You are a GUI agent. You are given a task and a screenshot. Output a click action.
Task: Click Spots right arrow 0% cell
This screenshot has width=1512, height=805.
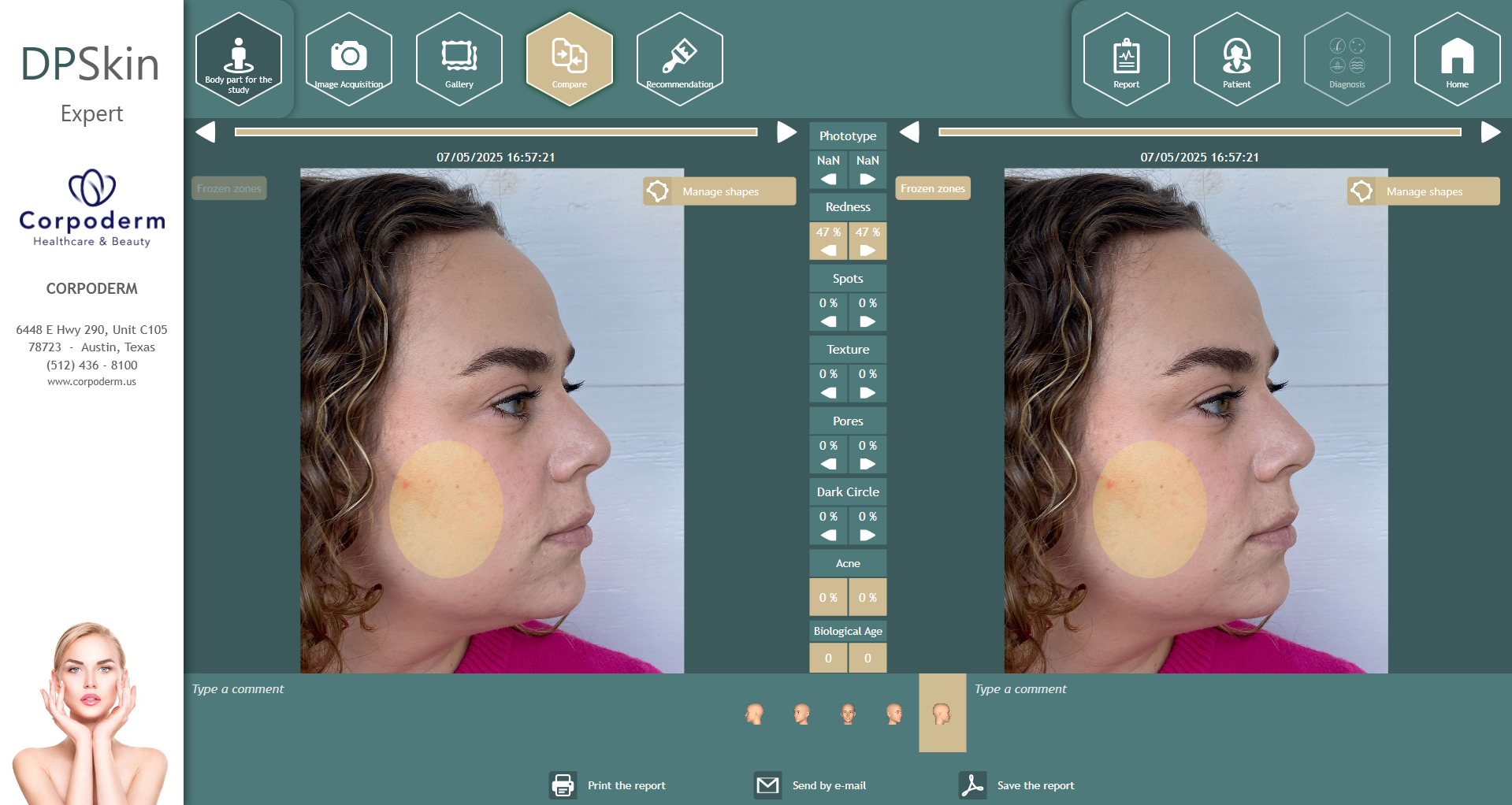coord(867,312)
